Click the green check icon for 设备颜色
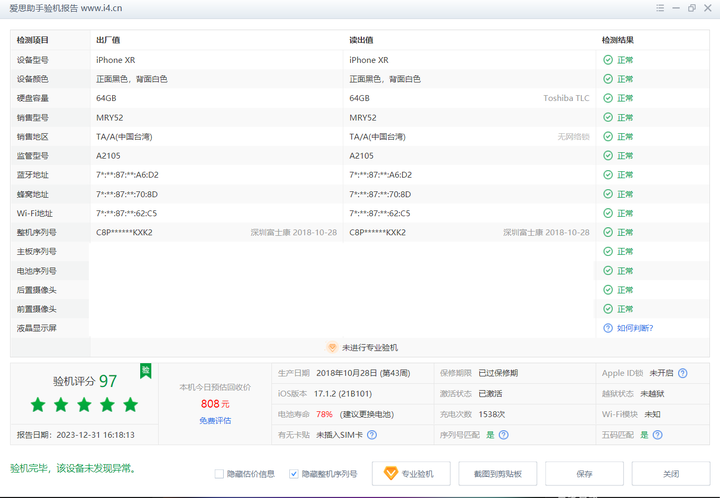Image resolution: width=720 pixels, height=498 pixels. click(x=608, y=79)
